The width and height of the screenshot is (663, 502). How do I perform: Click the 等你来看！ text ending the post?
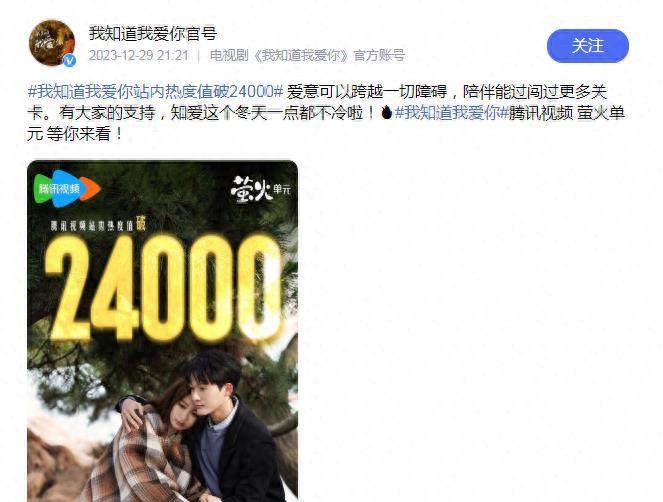coord(85,134)
